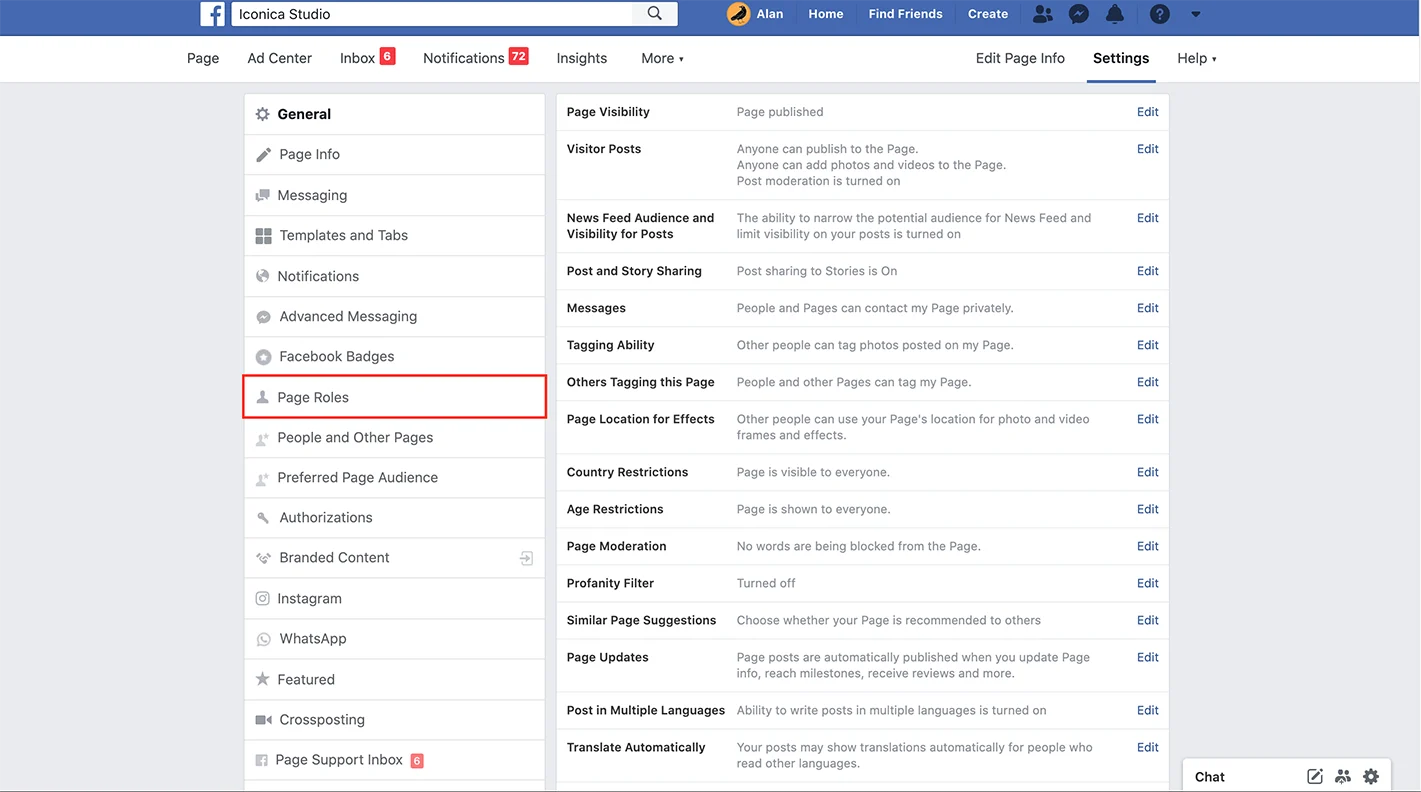Viewport: 1421px width, 792px height.
Task: Click the Facebook icon beside Page Support Inbox
Action: click(x=262, y=760)
